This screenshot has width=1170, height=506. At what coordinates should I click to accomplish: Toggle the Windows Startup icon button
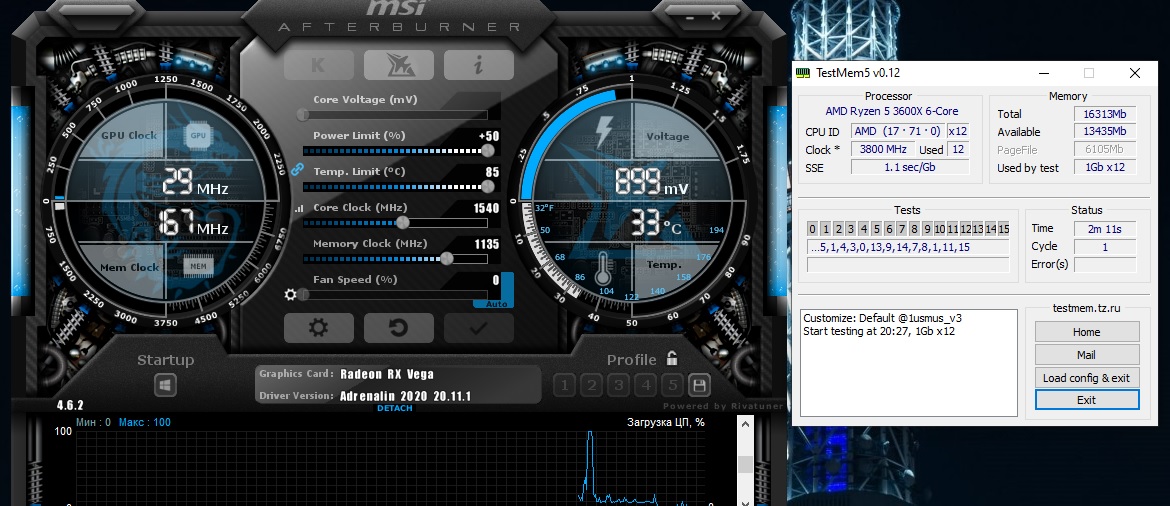[165, 385]
